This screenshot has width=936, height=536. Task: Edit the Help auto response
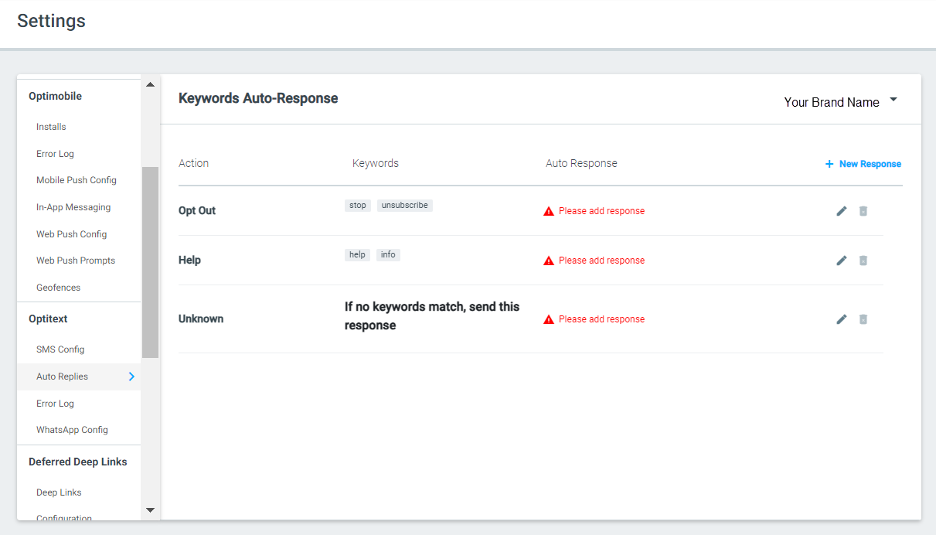click(x=841, y=260)
